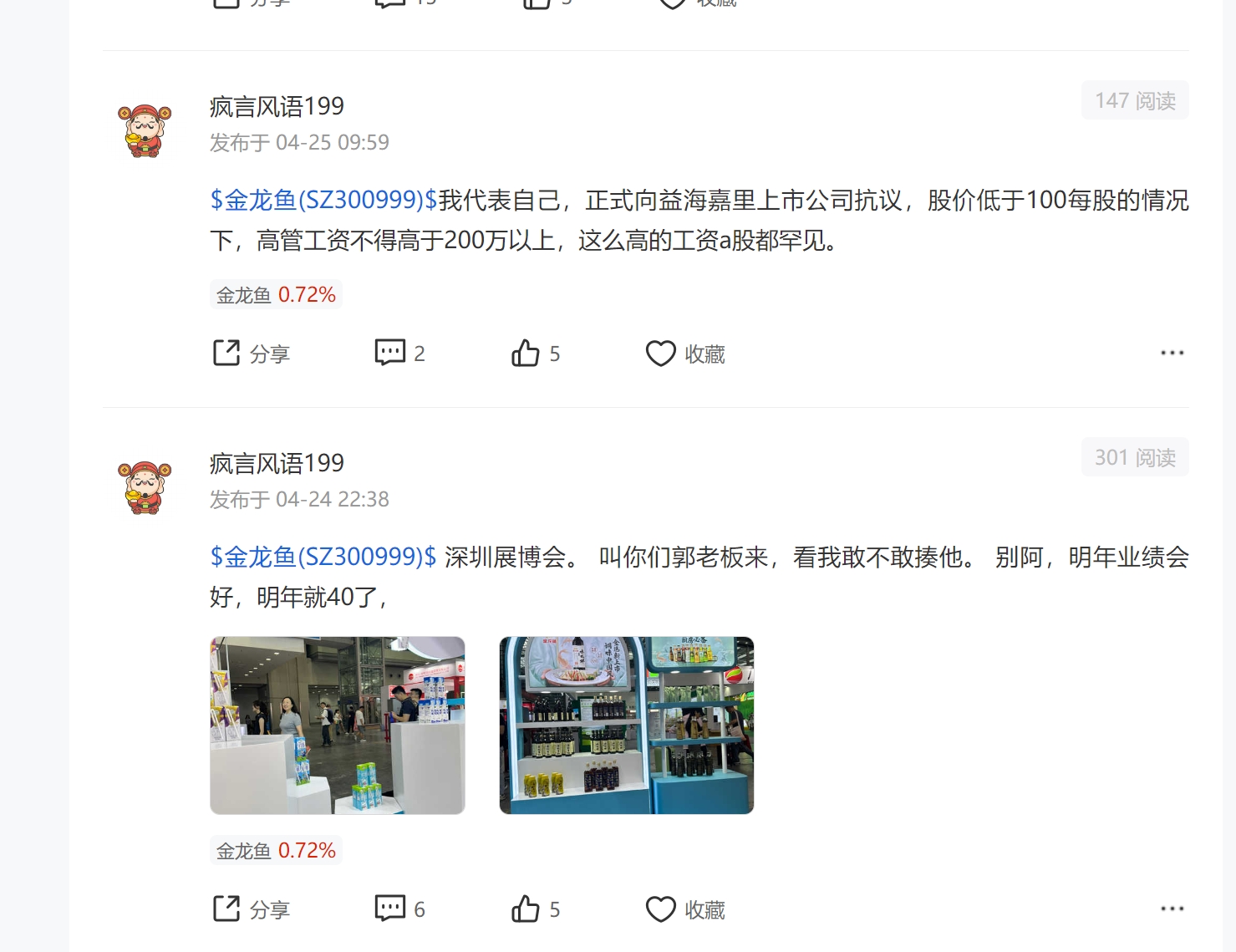Share the 深圳展博会 post

[251, 909]
